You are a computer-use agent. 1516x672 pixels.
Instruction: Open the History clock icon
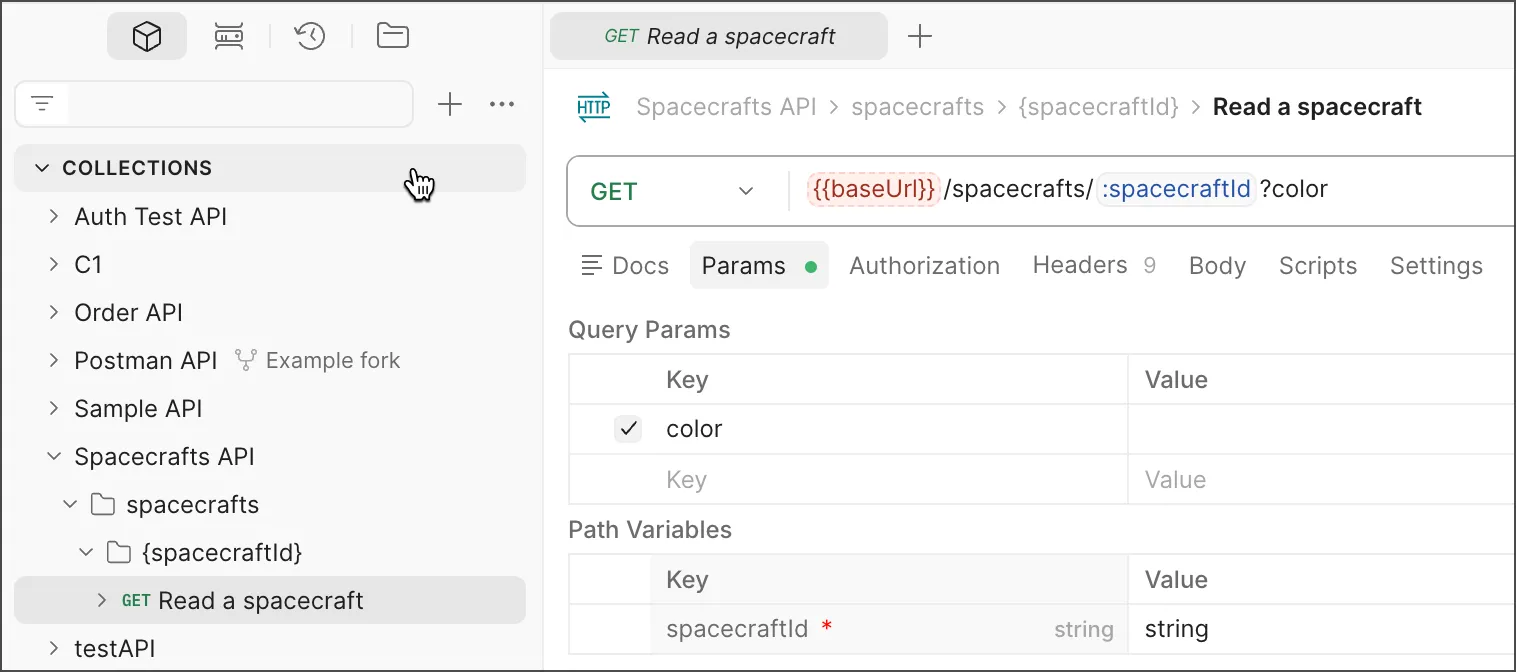(x=310, y=37)
